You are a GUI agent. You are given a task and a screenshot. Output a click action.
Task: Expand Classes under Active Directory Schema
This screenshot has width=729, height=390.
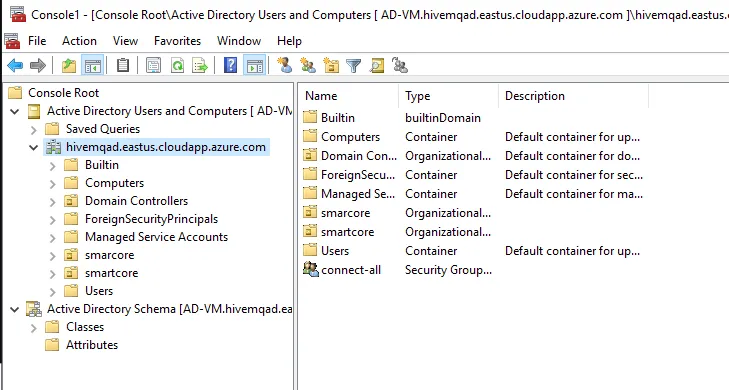click(x=33, y=328)
